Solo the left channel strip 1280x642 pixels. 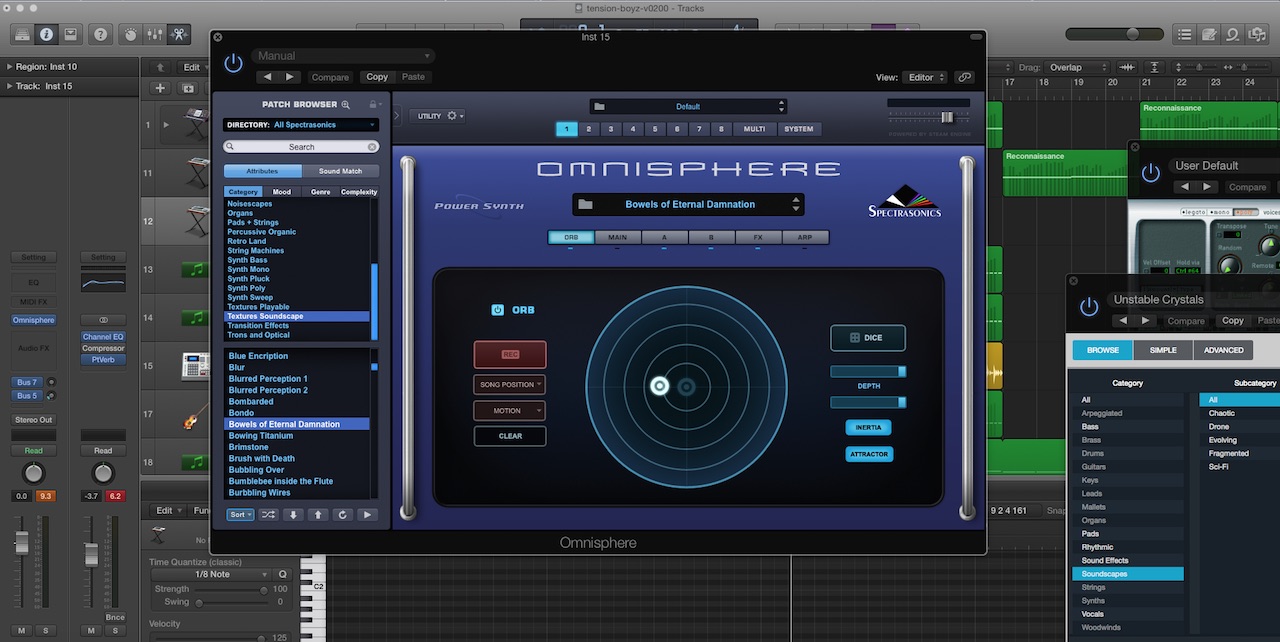[x=44, y=630]
